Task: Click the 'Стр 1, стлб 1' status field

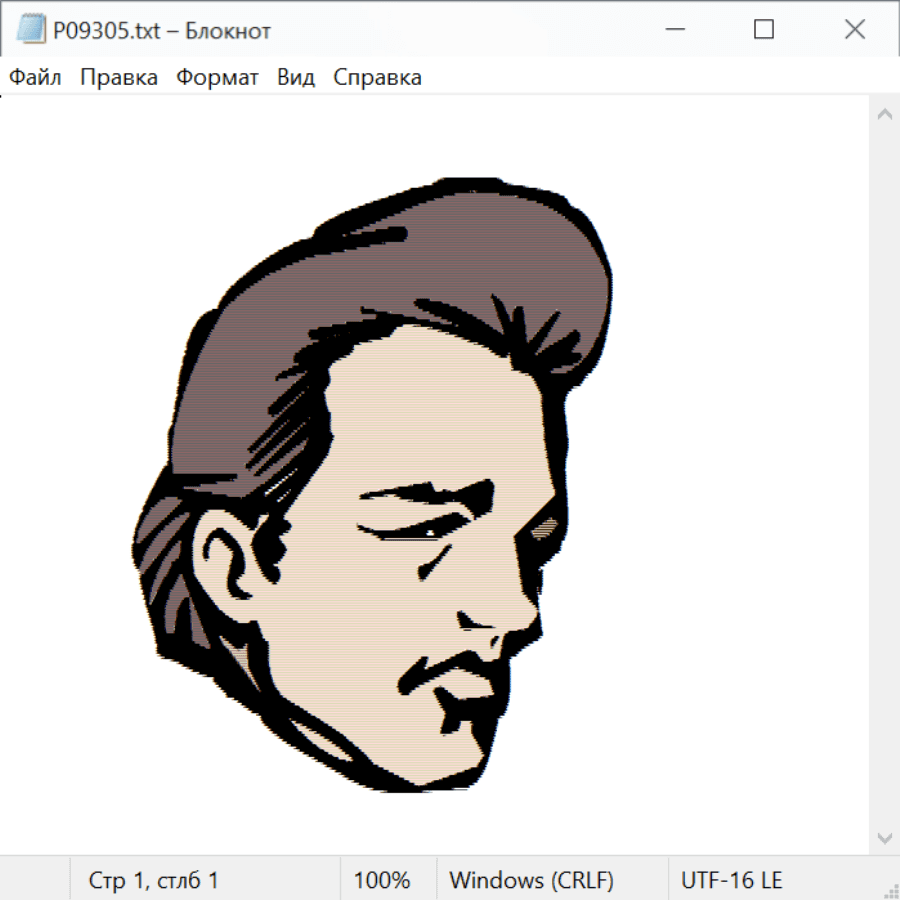Action: click(x=153, y=880)
